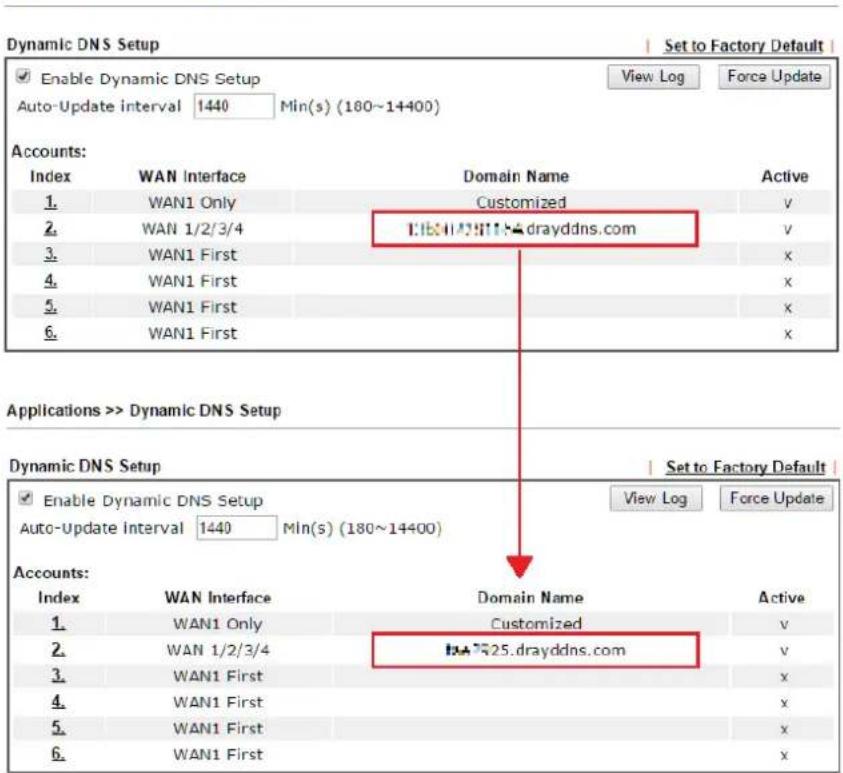843x773 pixels.
Task: Click 'Customized' domain name in lower table
Action: [536, 624]
